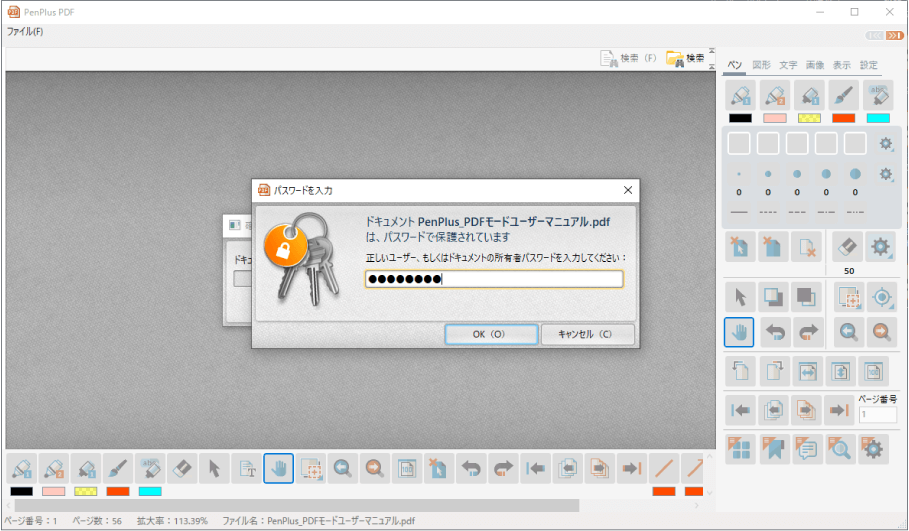Click the delete-page icon with orange X
Image resolution: width=909 pixels, height=531 pixels.
(x=806, y=246)
